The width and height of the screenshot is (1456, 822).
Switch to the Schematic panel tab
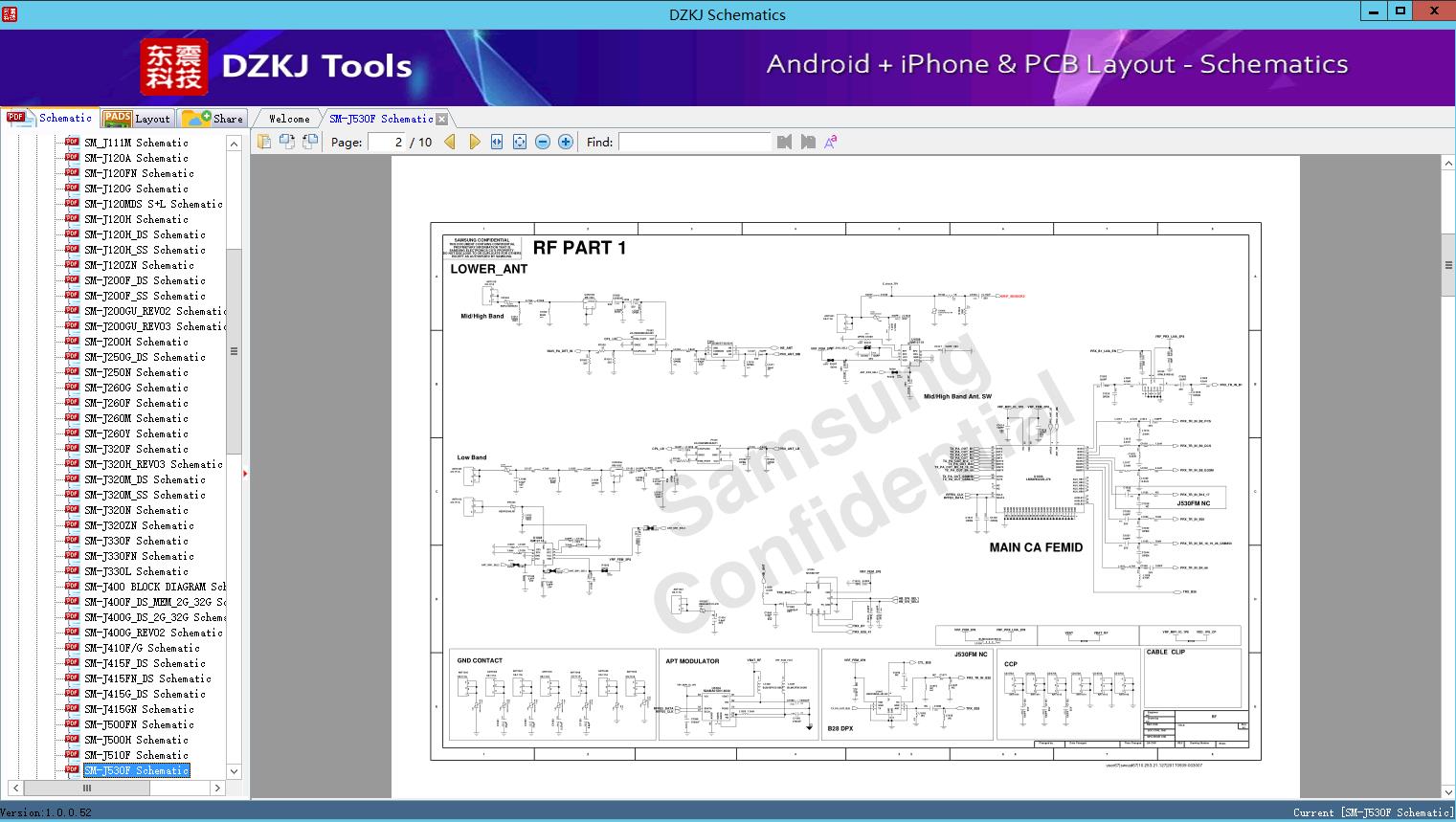click(50, 118)
